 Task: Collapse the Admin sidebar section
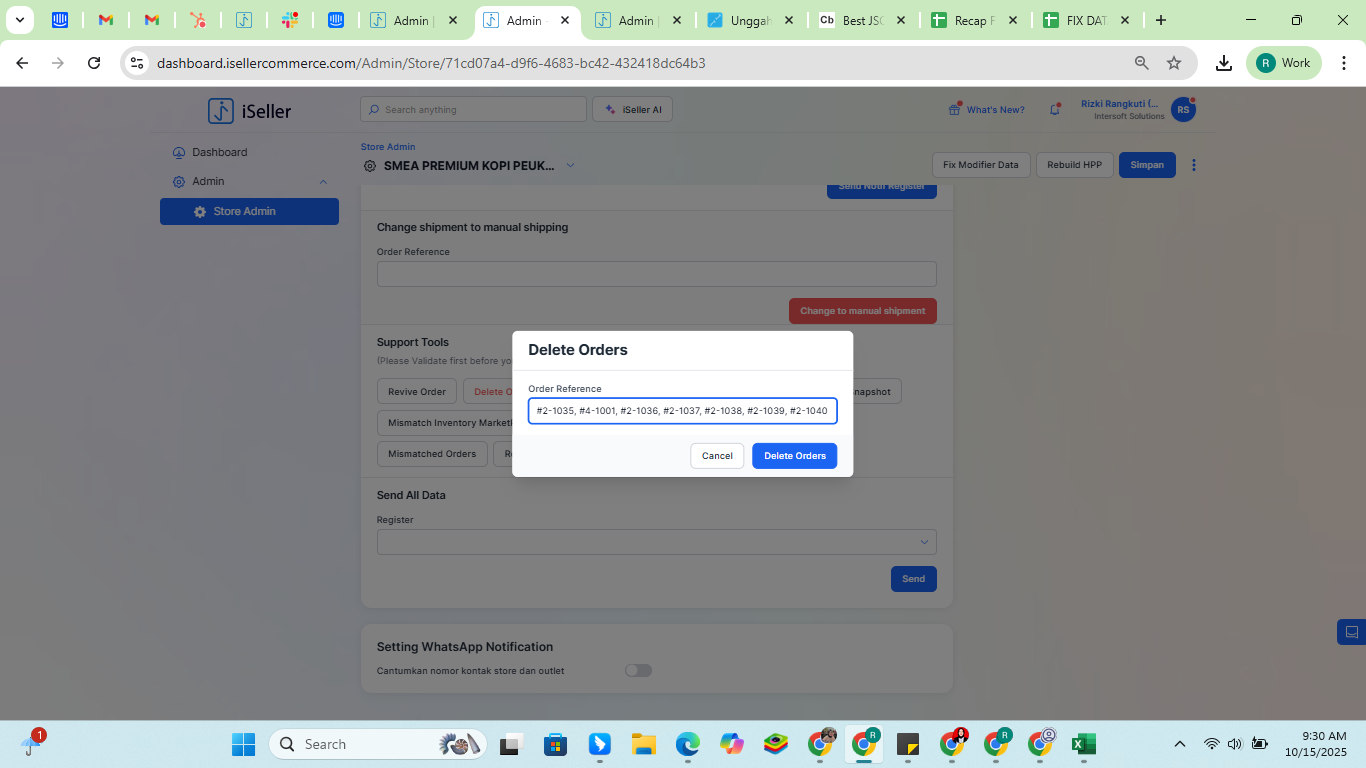[x=323, y=182]
